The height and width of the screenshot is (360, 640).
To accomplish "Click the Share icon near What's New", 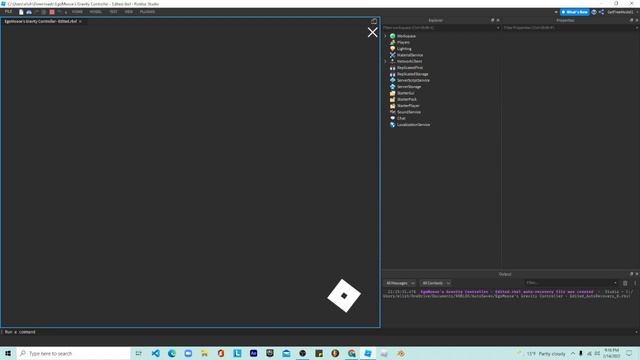I will [601, 12].
